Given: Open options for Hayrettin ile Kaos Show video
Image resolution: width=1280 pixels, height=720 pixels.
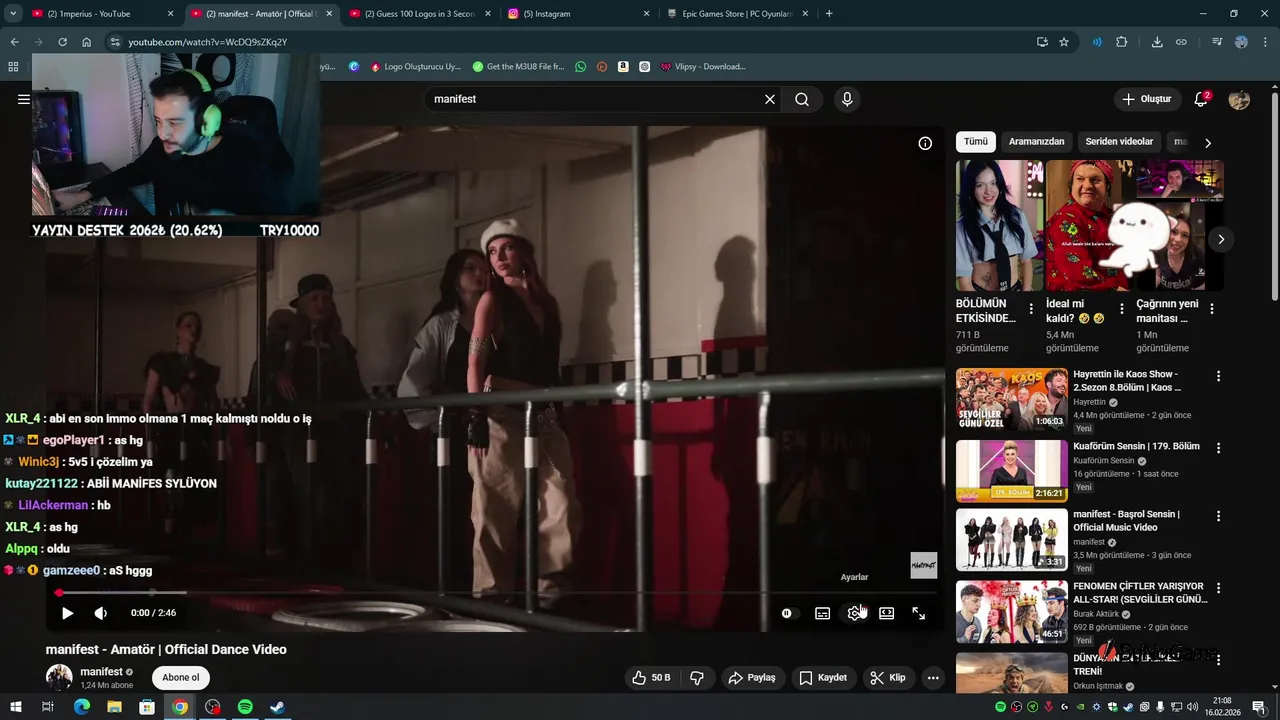Looking at the screenshot, I should 1218,376.
